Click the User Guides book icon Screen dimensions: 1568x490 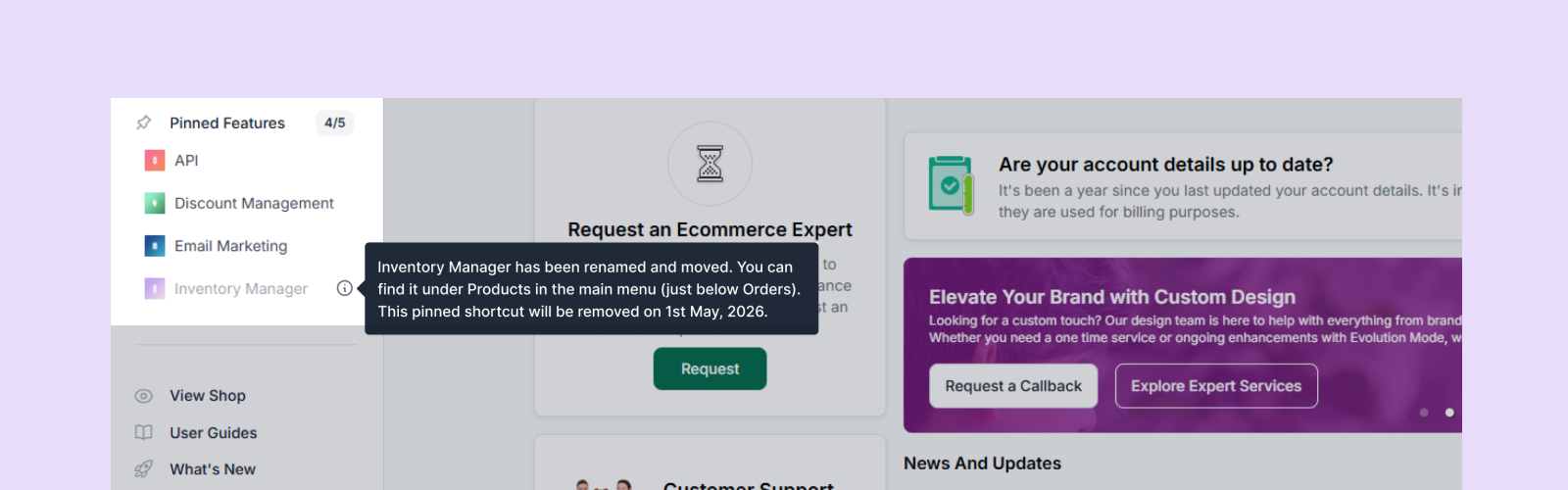pos(144,432)
